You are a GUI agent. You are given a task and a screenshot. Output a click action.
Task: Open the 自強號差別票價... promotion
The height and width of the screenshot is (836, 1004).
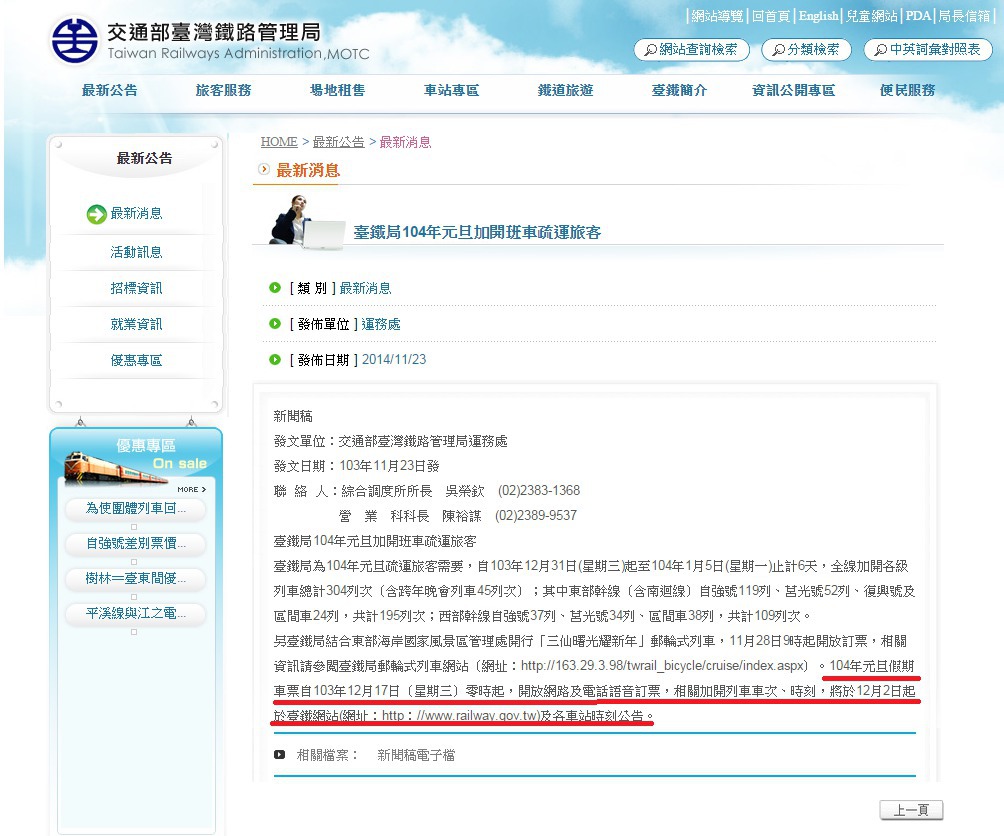pyautogui.click(x=136, y=543)
